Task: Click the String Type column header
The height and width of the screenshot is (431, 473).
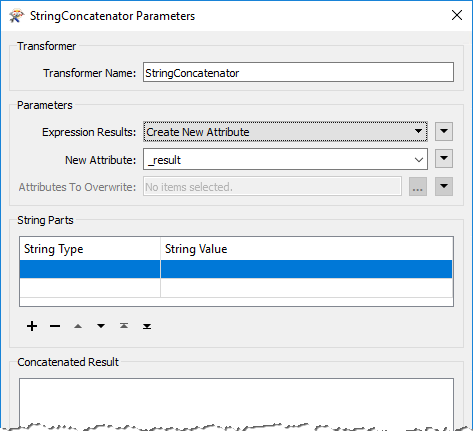Action: (x=90, y=249)
